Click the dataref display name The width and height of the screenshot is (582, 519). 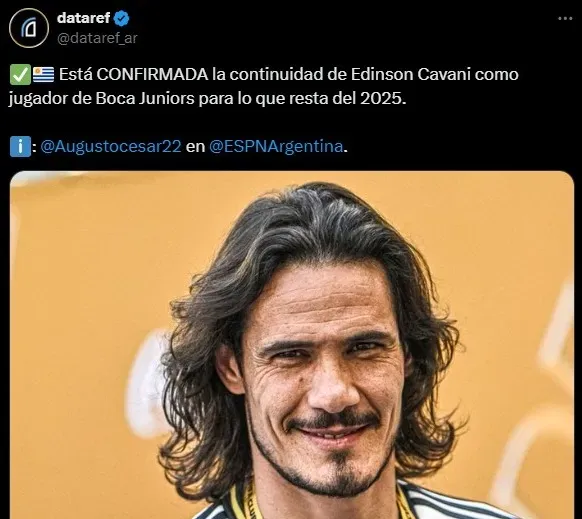point(84,18)
